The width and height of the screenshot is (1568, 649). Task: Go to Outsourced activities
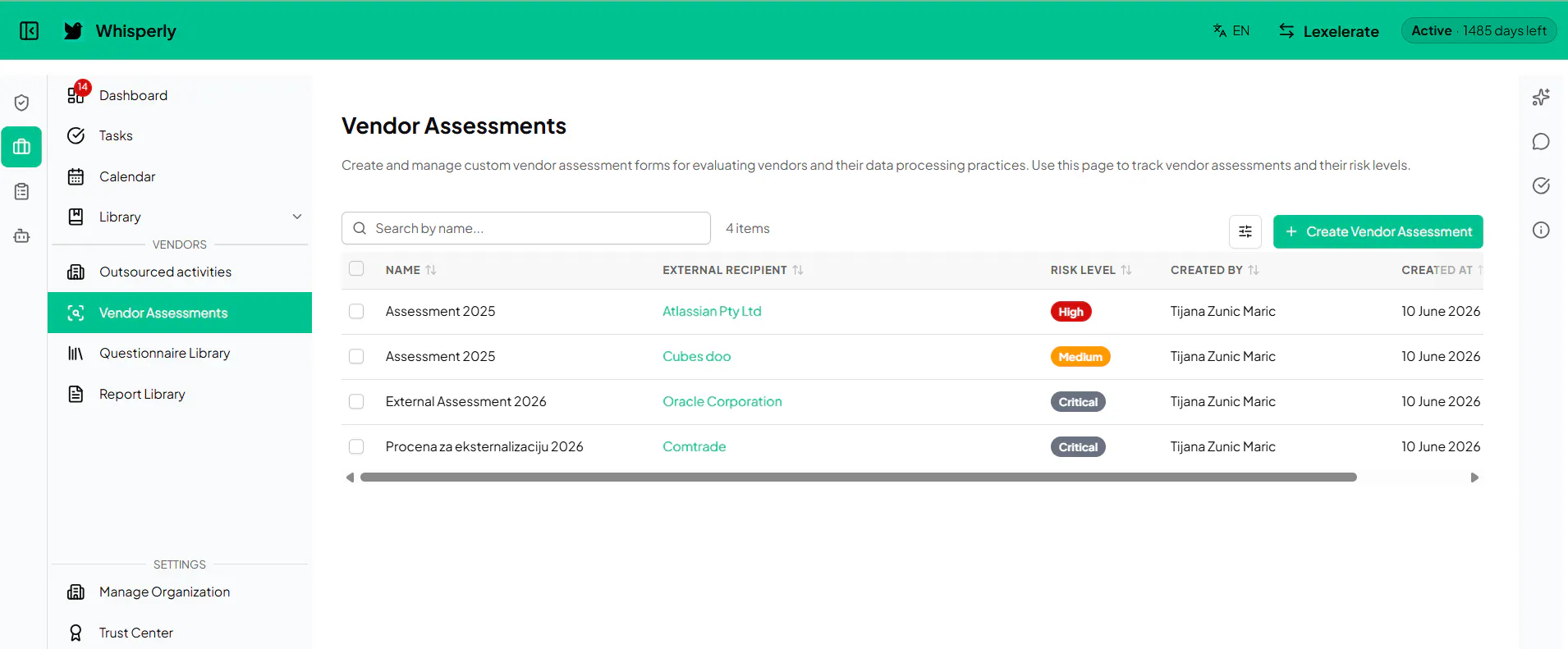(180, 272)
